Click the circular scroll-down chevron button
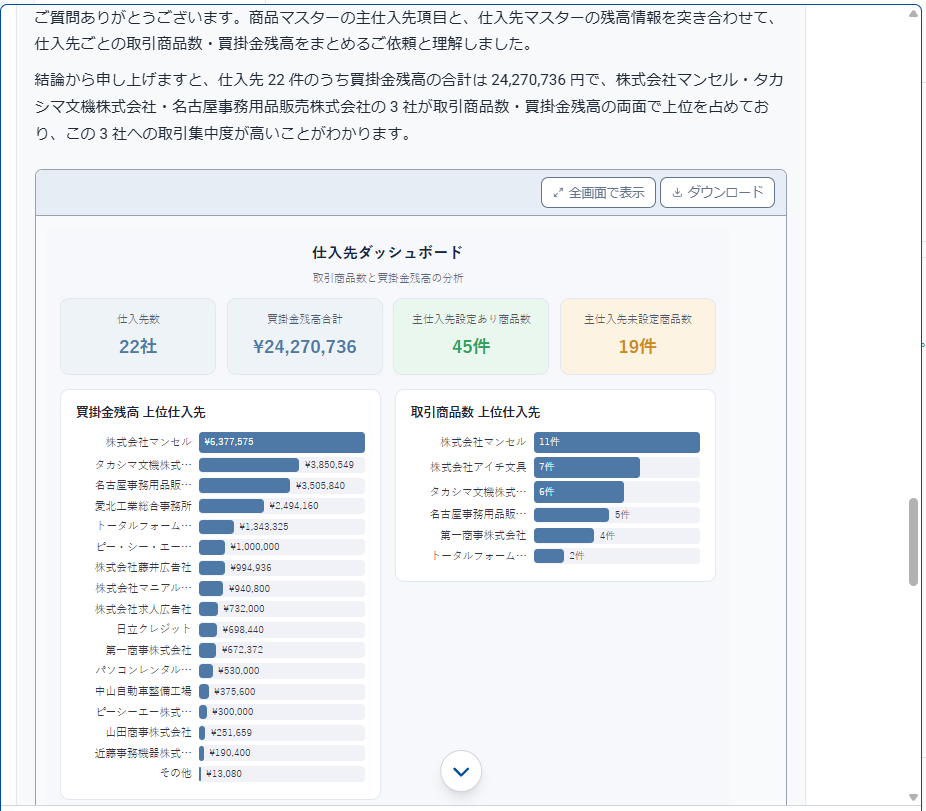Image resolution: width=926 pixels, height=811 pixels. 461,771
